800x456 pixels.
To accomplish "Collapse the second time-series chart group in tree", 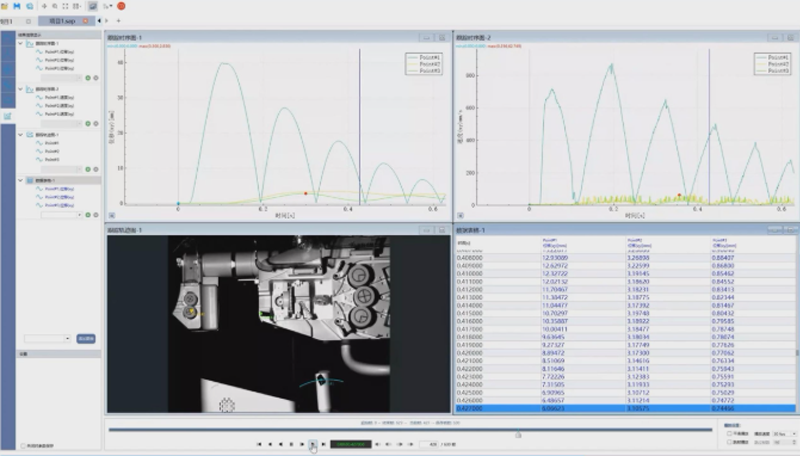I will click(x=20, y=89).
